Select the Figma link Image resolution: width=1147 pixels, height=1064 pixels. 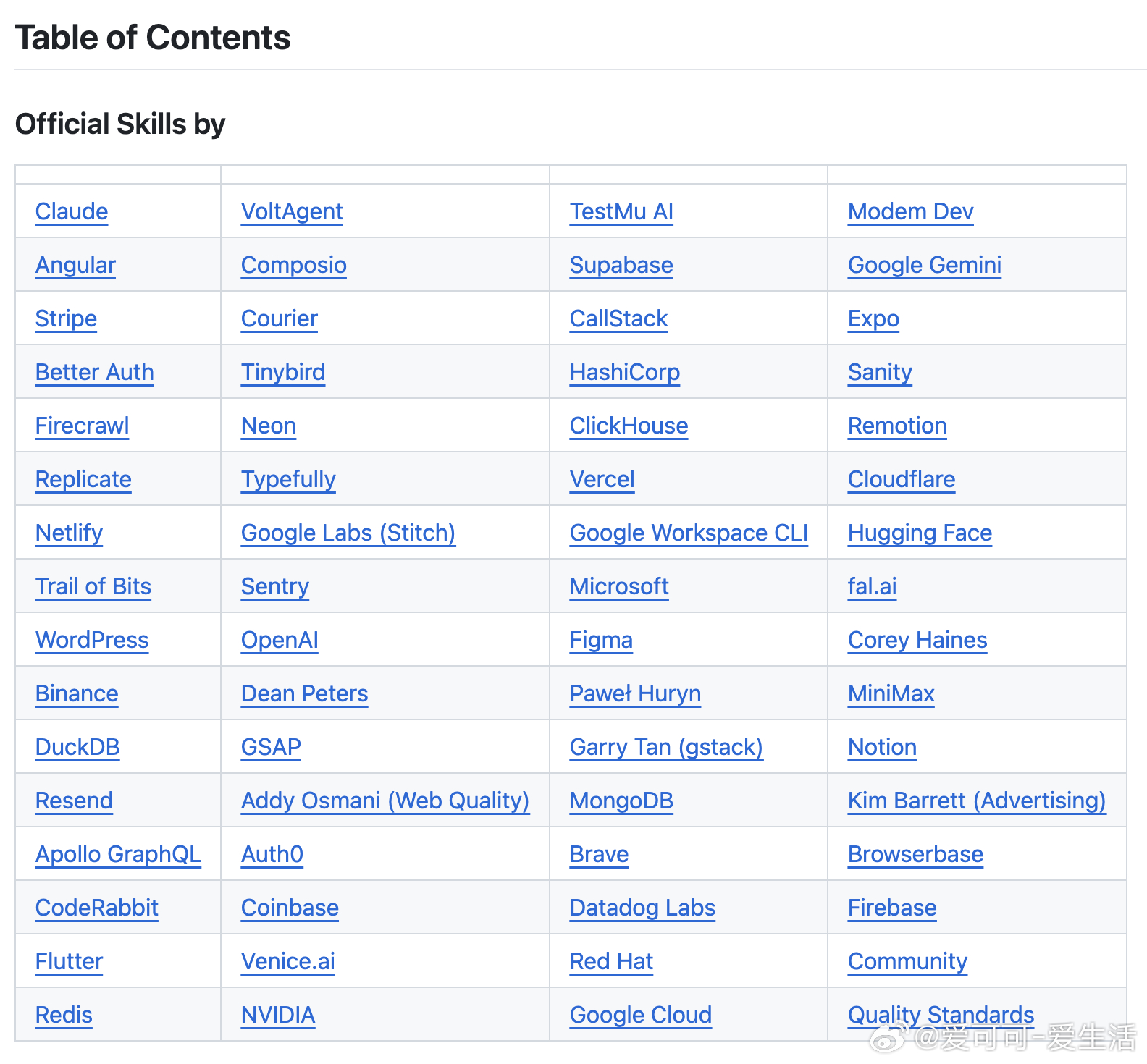[601, 640]
